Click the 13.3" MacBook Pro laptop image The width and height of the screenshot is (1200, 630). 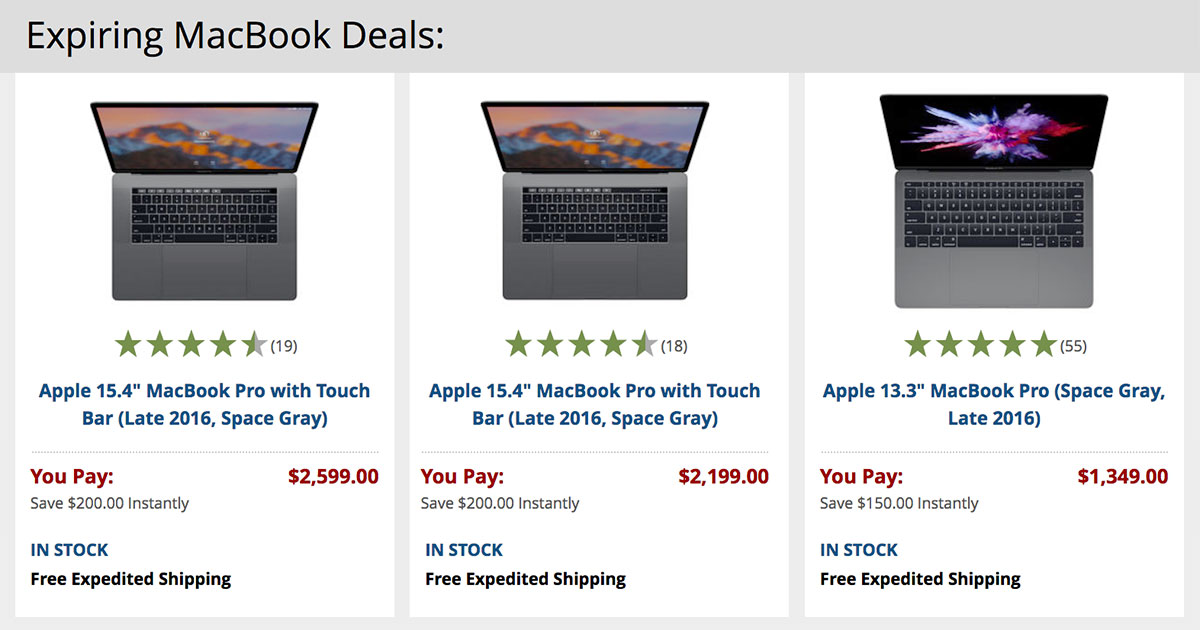point(994,200)
